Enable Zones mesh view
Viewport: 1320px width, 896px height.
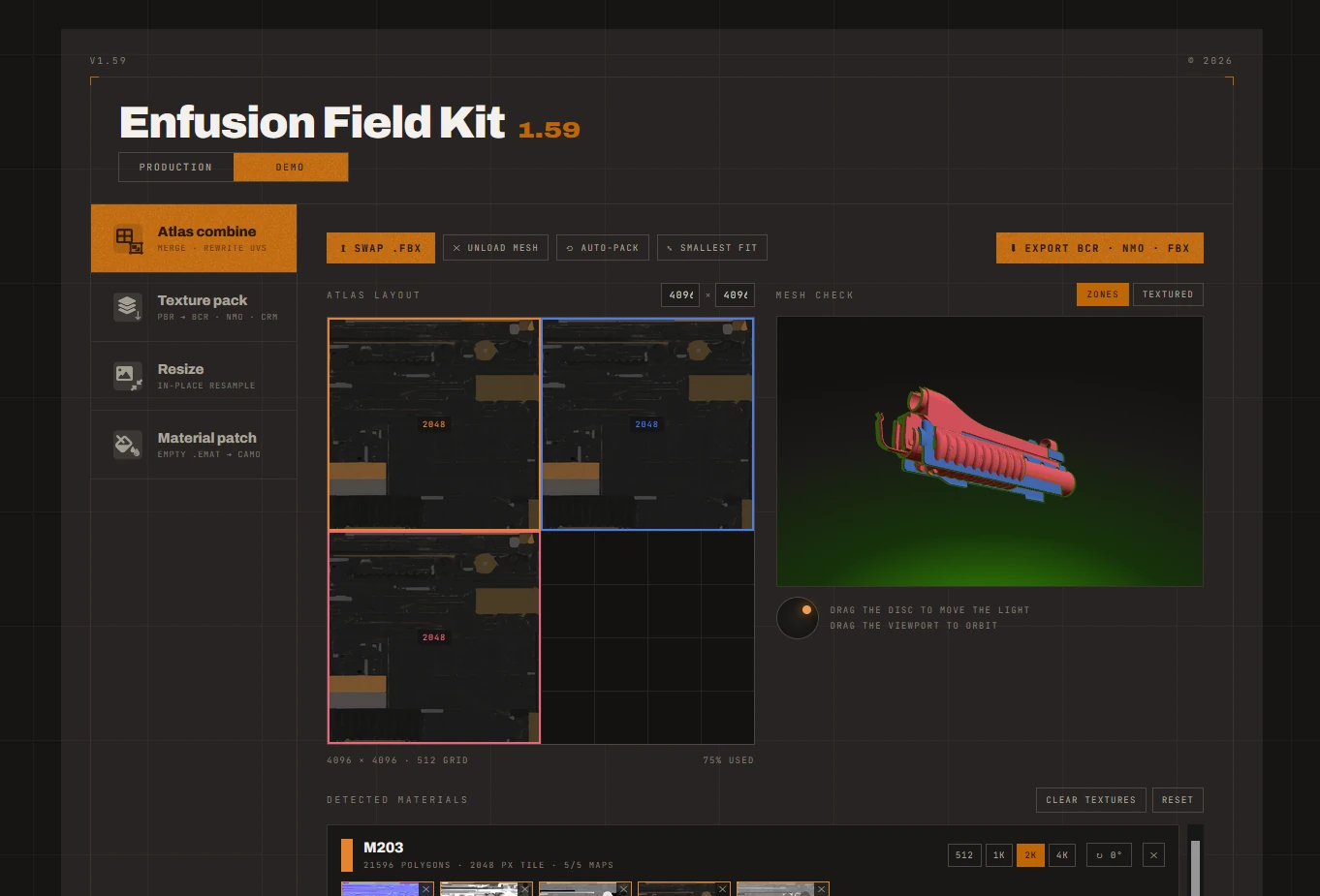click(x=1103, y=294)
